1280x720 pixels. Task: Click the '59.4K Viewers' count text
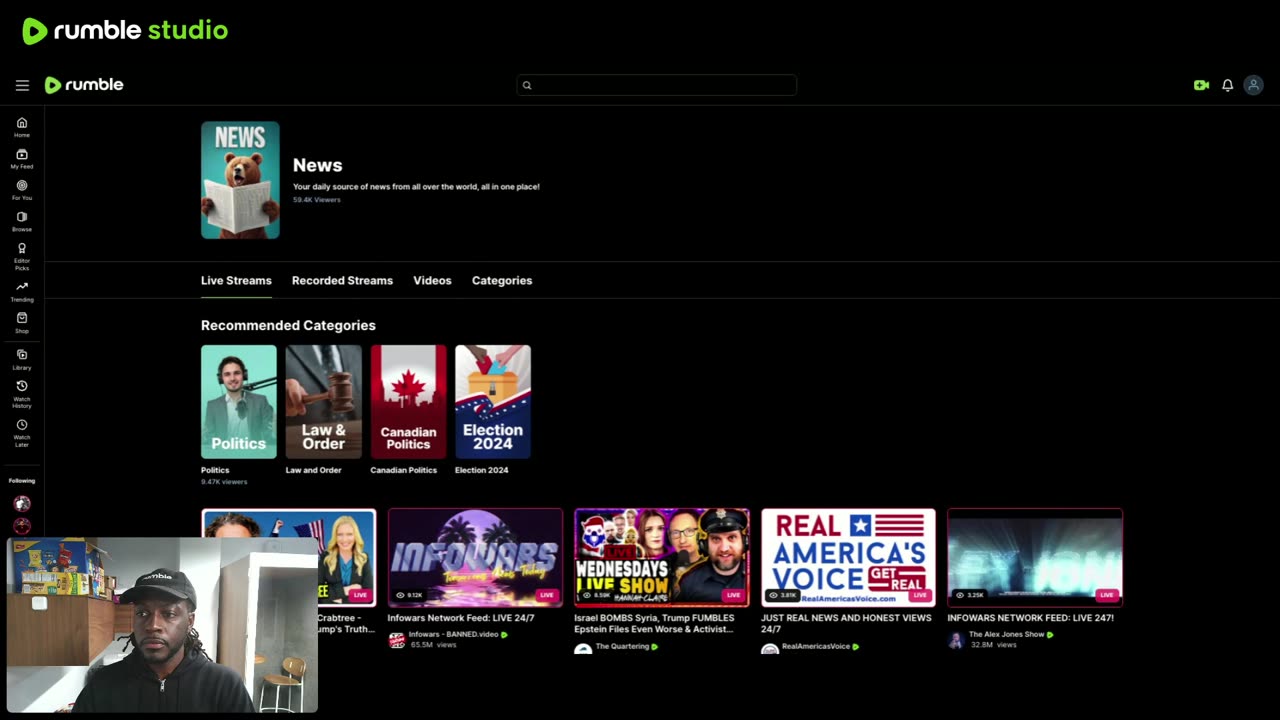(x=317, y=200)
